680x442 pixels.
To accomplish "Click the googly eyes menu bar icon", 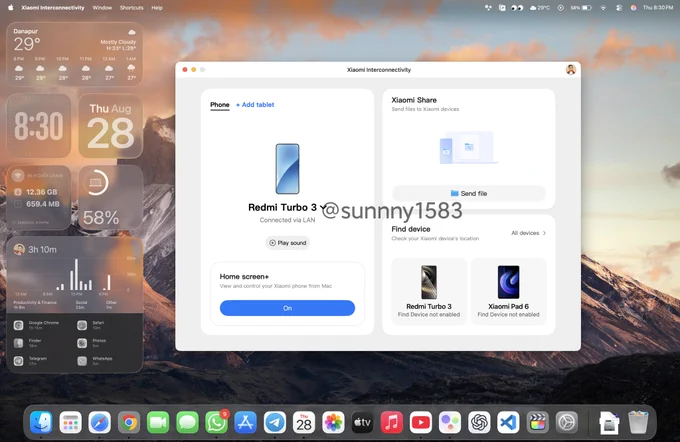I will point(517,8).
